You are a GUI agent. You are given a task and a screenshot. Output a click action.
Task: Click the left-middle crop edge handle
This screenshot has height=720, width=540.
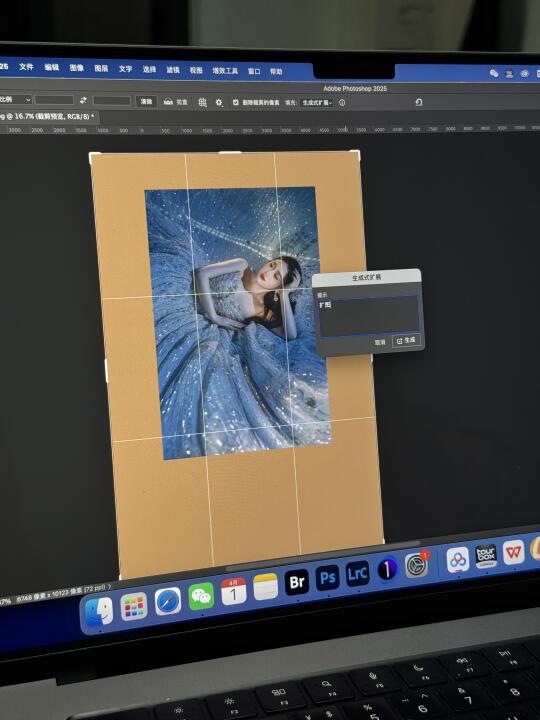click(106, 370)
